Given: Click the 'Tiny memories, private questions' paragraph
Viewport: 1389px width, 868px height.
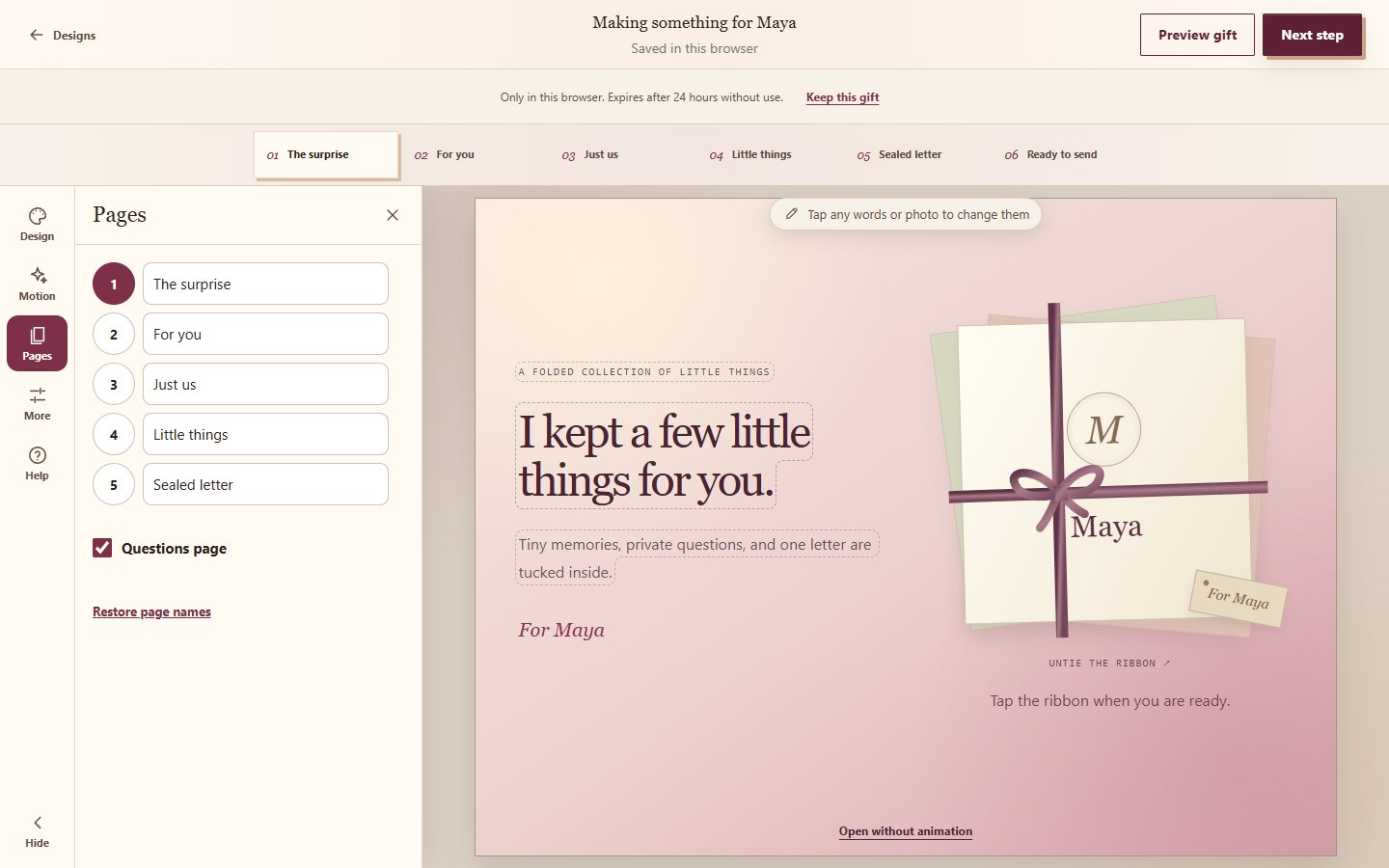Looking at the screenshot, I should coord(696,558).
